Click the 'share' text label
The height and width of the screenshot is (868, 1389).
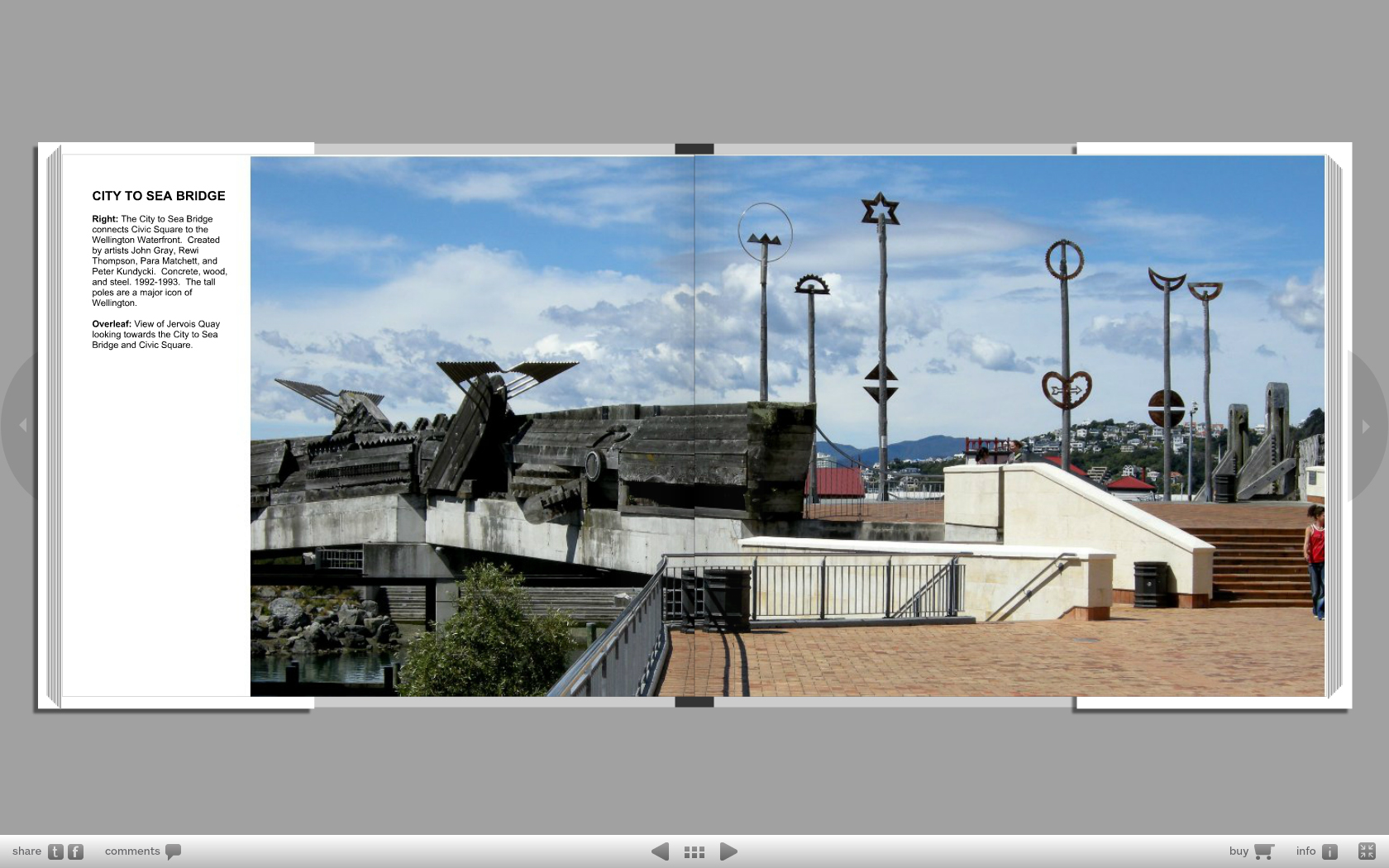(26, 851)
